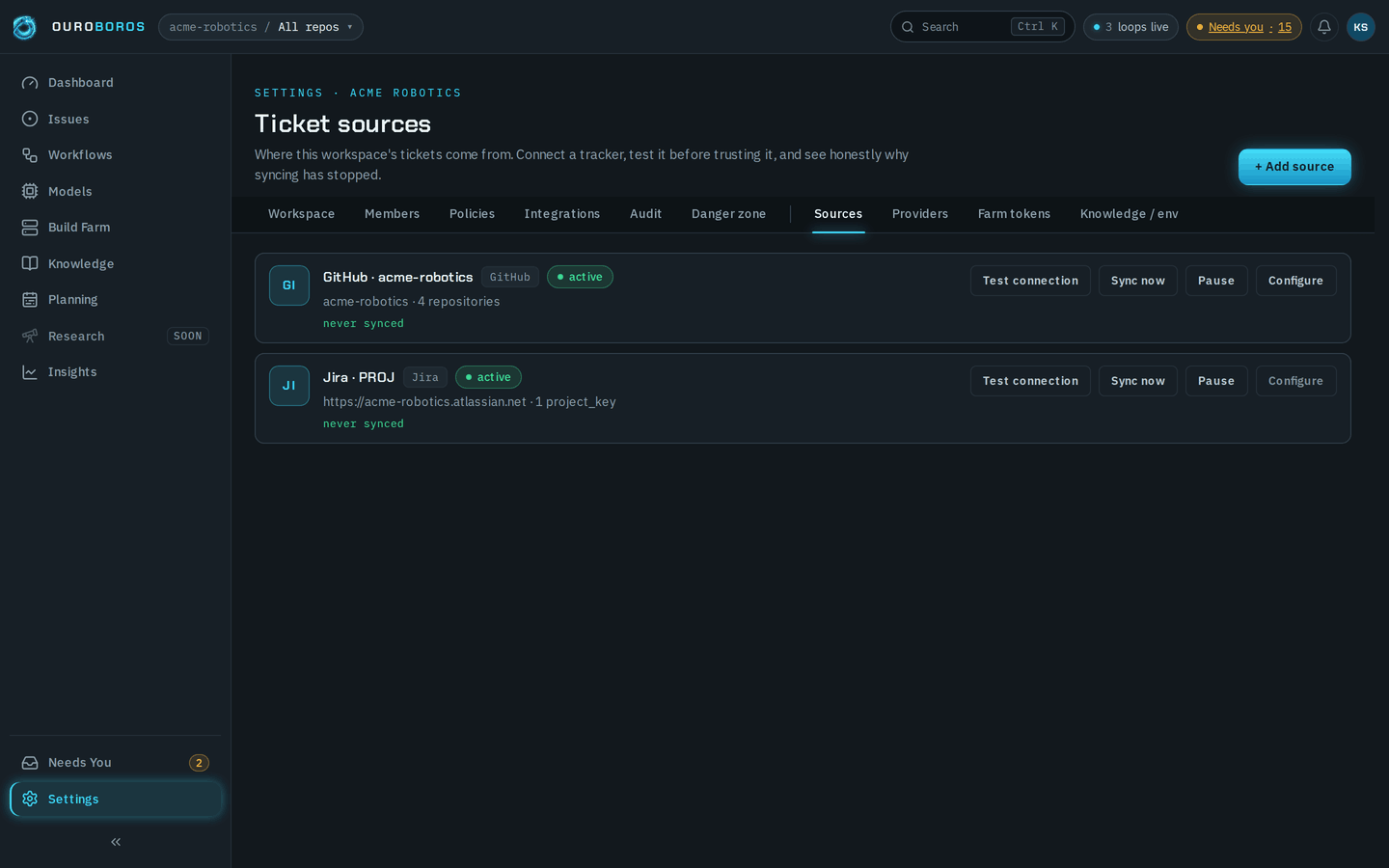Test connection for the GitHub source

tap(1030, 281)
